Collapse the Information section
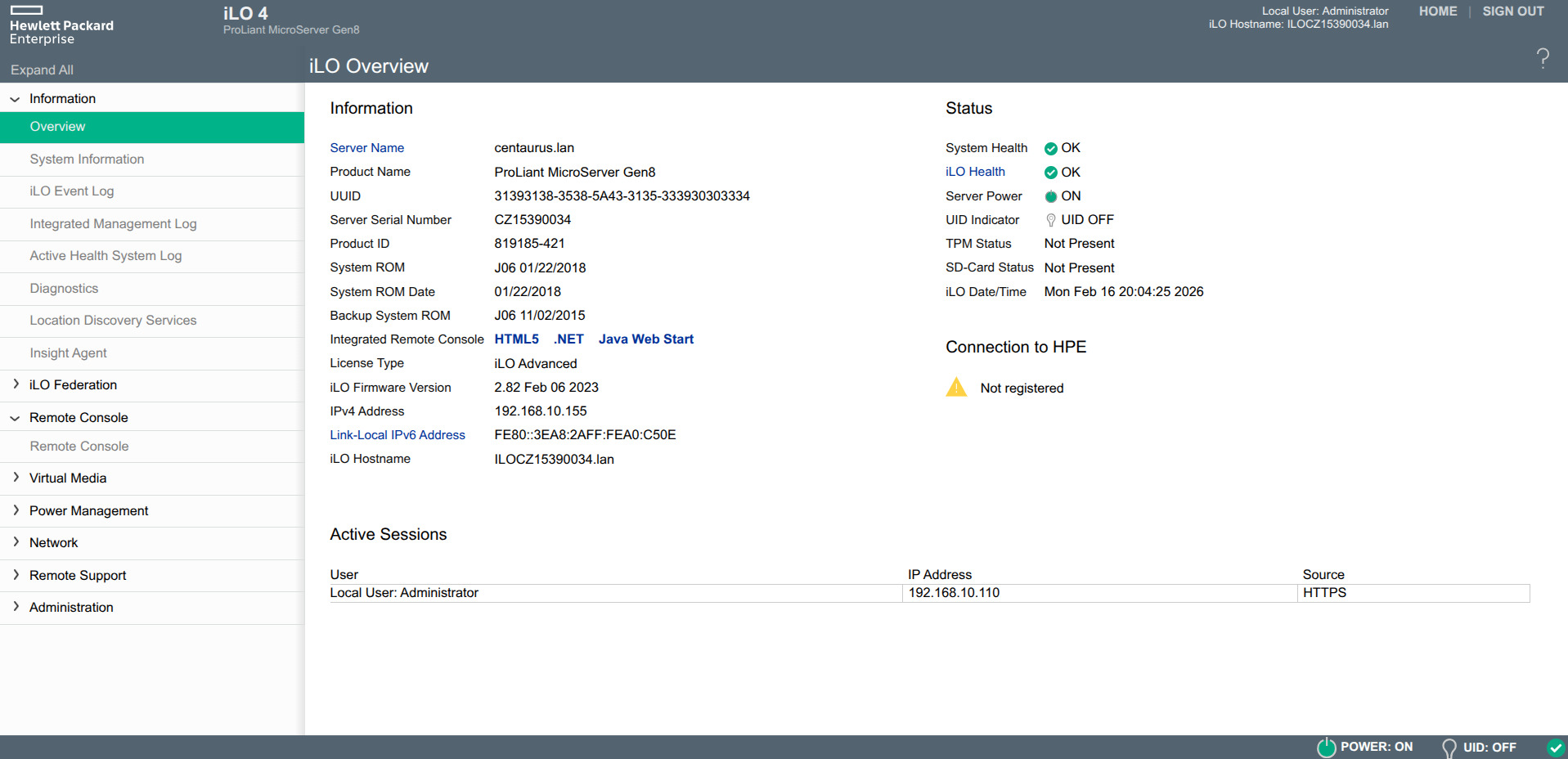Image resolution: width=1568 pixels, height=759 pixels. tap(15, 99)
